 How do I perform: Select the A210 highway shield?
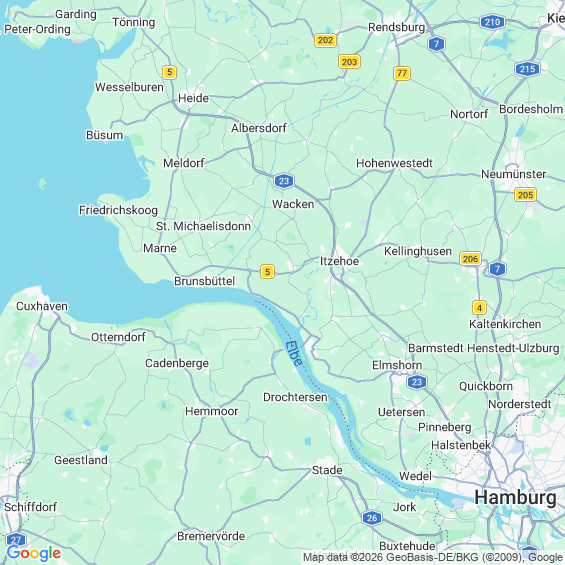492,22
